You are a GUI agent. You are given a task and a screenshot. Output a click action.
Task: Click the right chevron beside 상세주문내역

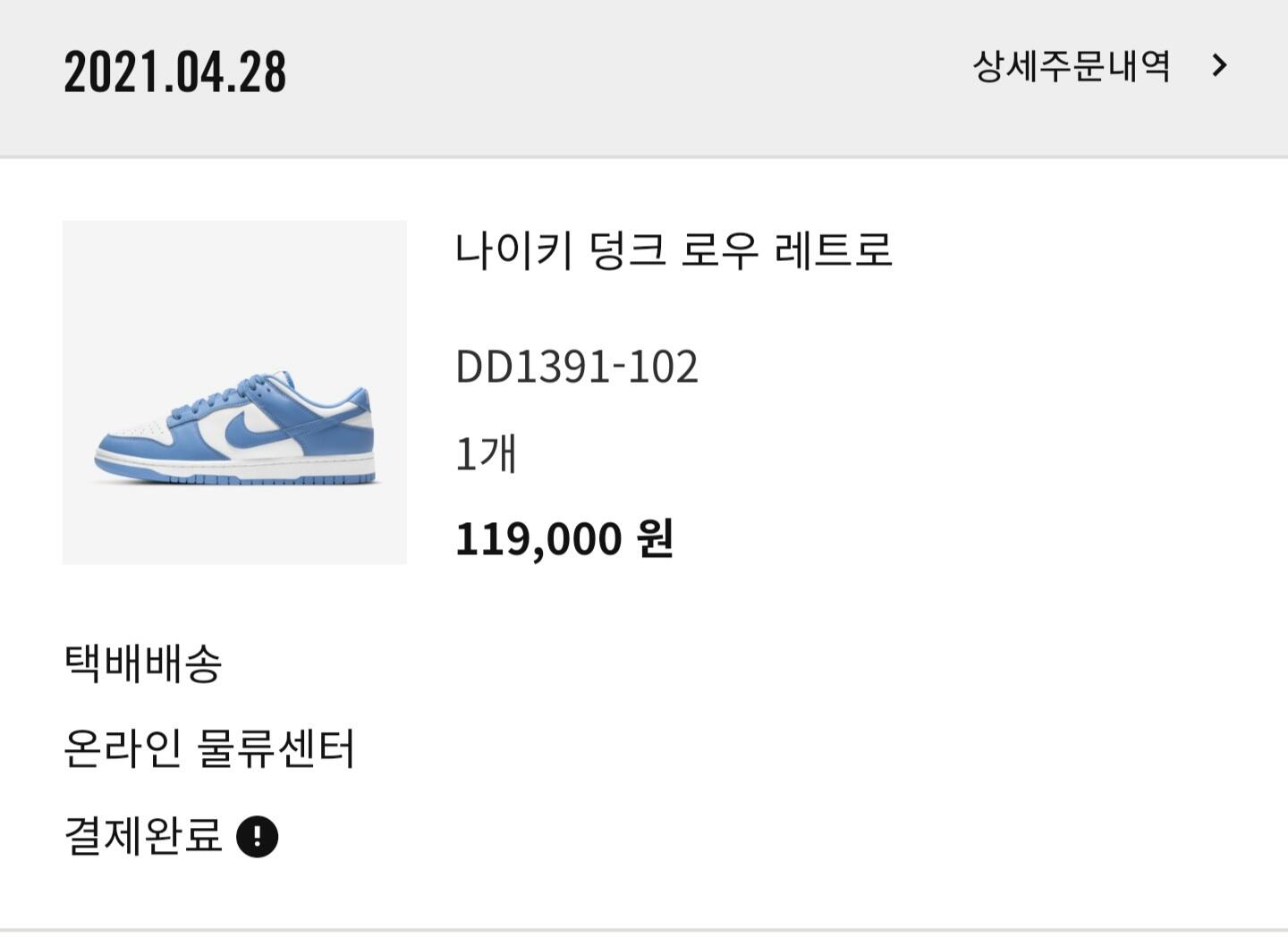click(1219, 65)
